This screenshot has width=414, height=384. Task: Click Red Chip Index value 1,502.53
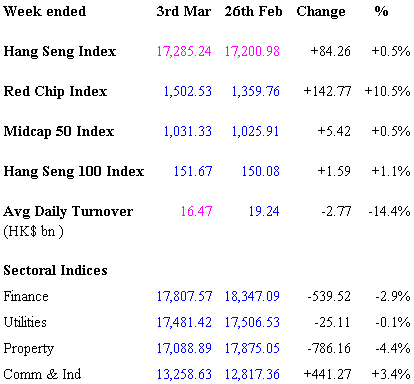(188, 91)
